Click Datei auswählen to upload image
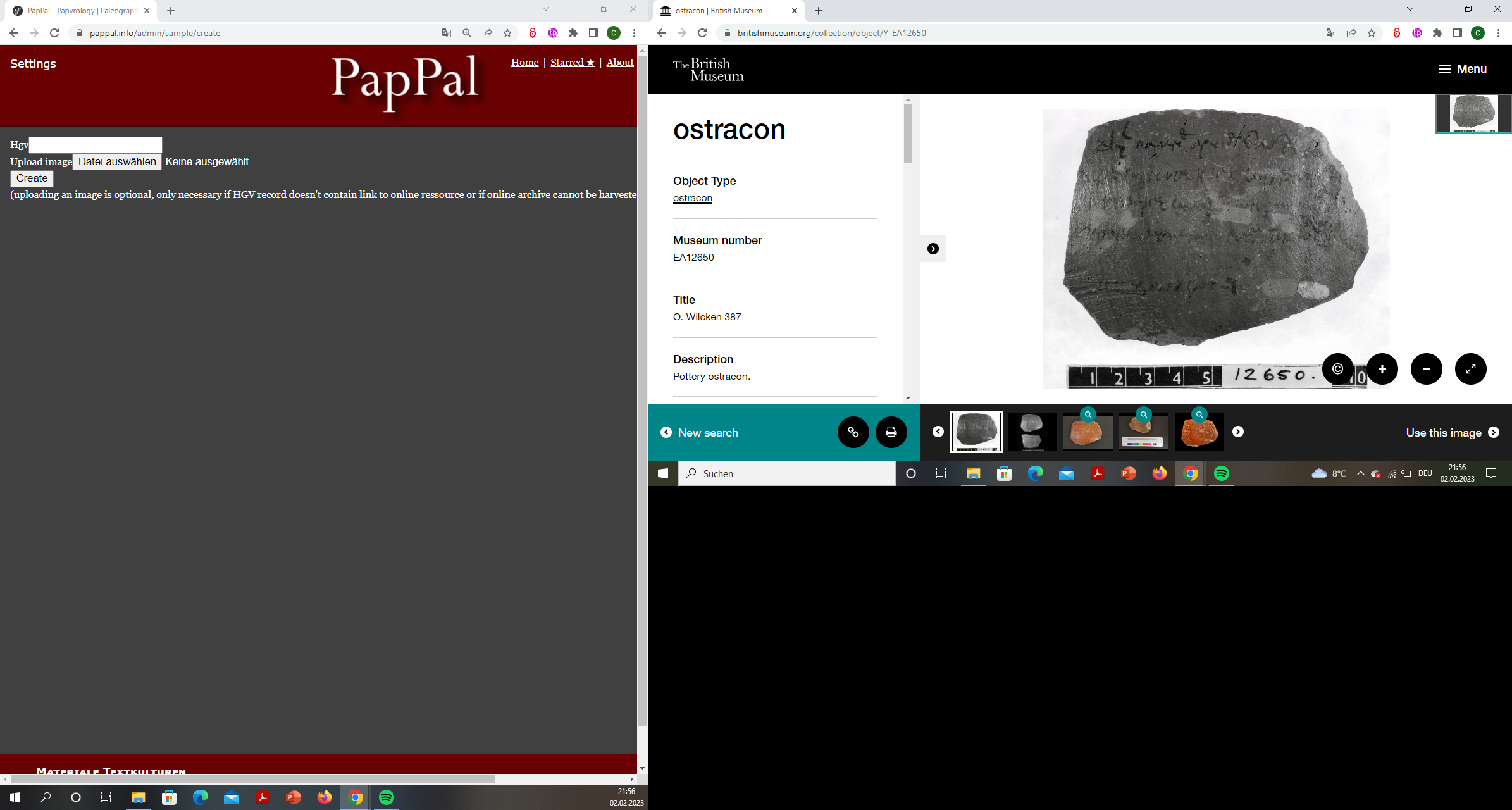 (x=117, y=162)
